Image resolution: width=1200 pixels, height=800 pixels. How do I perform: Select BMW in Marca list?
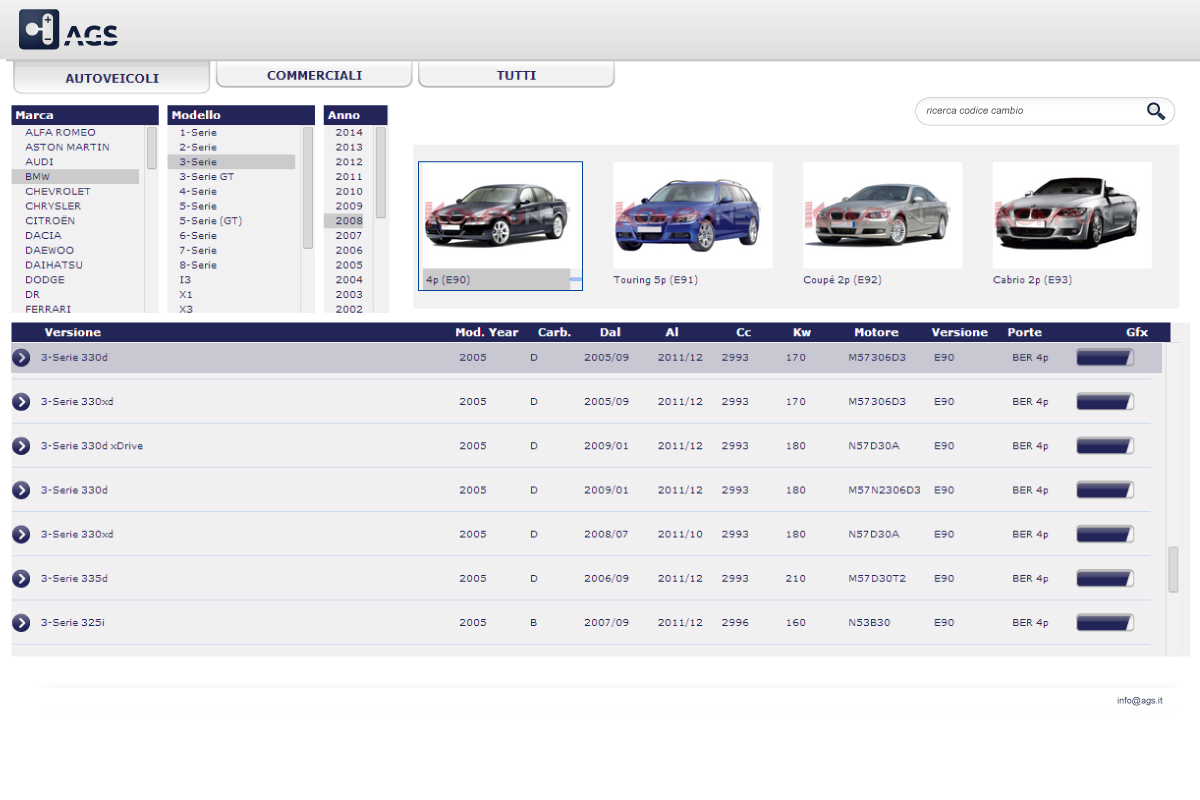(75, 176)
